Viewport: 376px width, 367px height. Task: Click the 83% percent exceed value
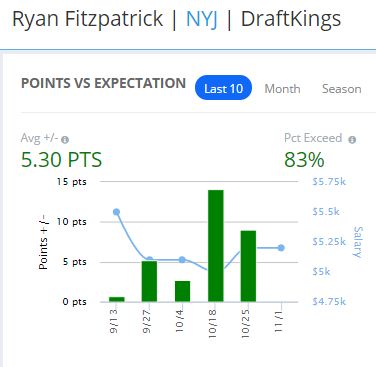(x=304, y=160)
